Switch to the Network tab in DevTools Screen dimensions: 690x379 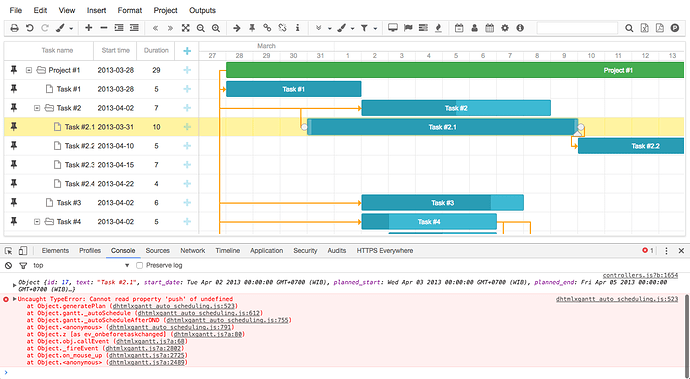click(x=193, y=250)
